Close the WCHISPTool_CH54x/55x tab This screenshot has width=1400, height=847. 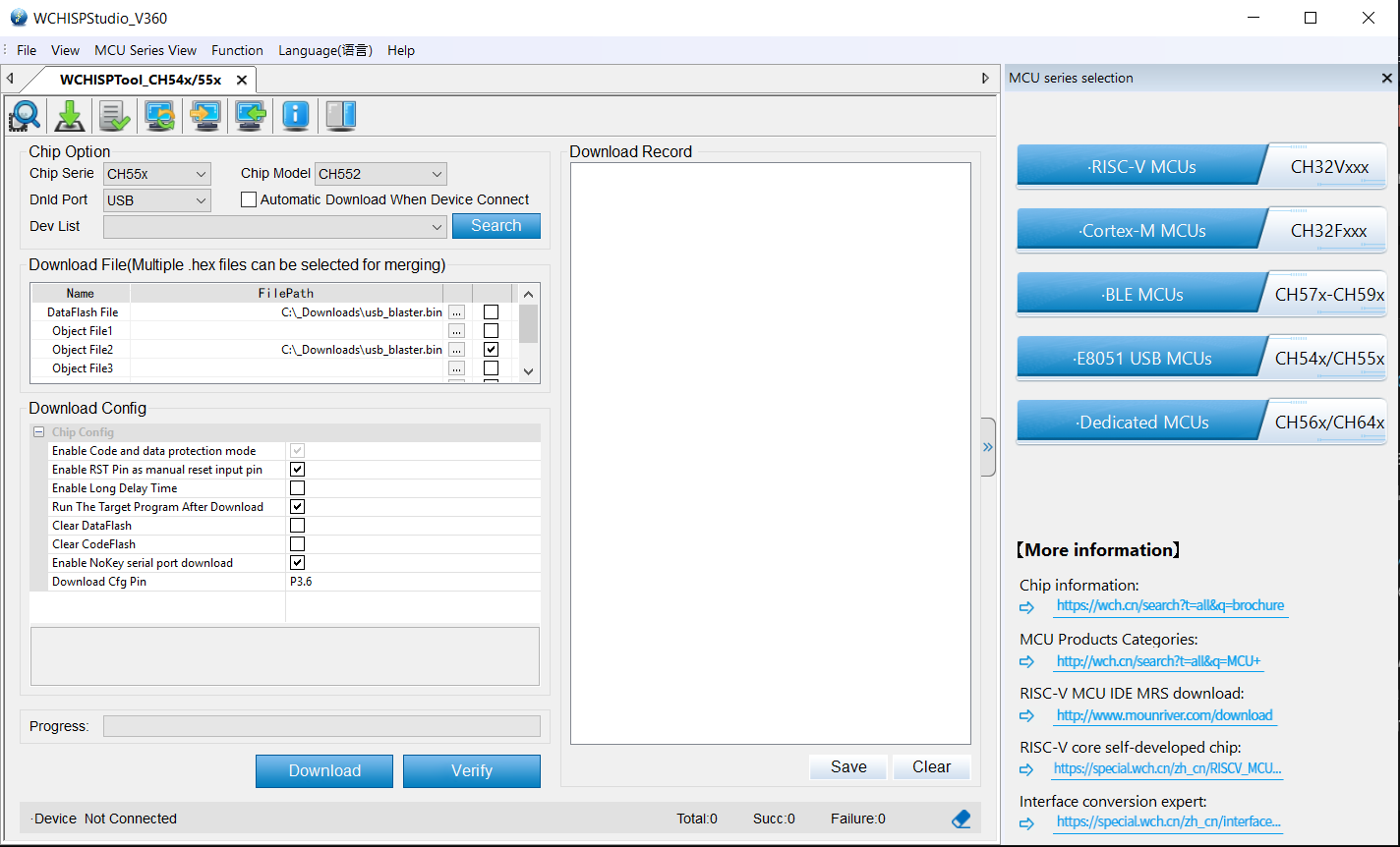coord(242,80)
